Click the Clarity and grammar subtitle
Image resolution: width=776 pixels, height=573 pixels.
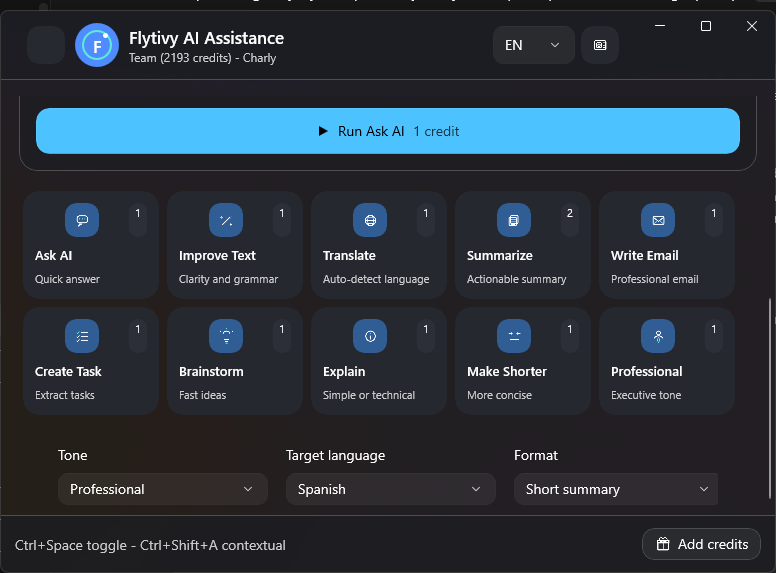228,279
